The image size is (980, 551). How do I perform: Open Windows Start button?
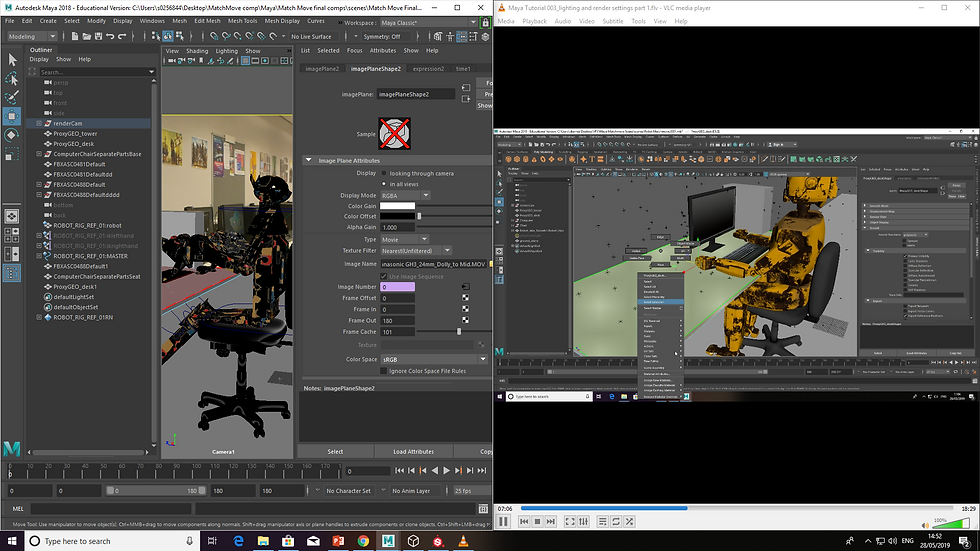click(x=12, y=541)
